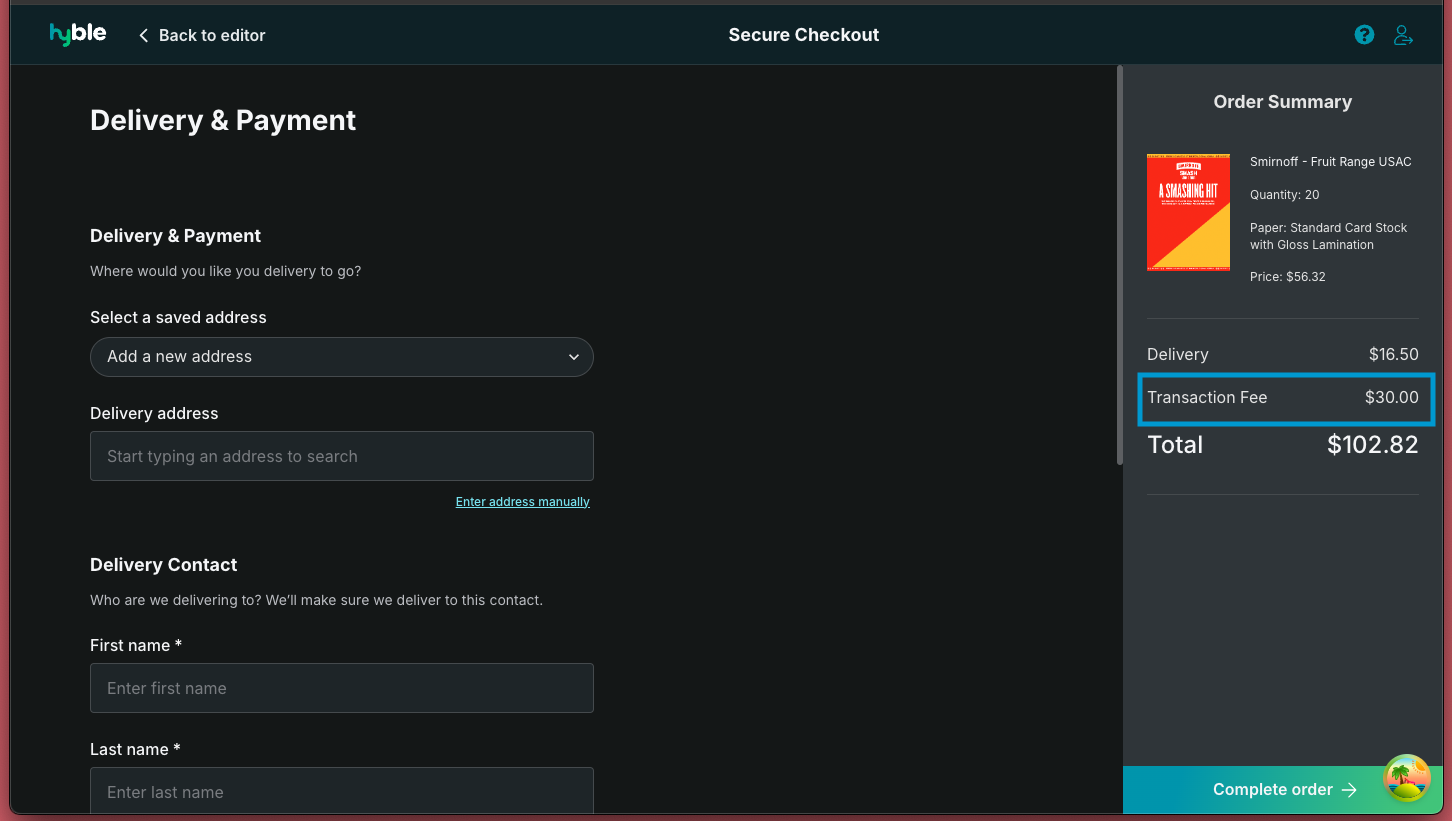
Task: Click Enter address manually link
Action: pyautogui.click(x=522, y=501)
